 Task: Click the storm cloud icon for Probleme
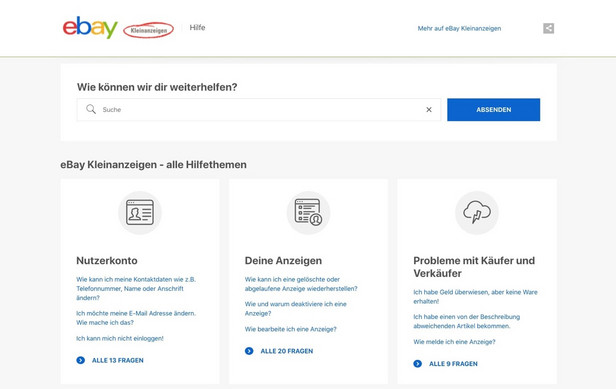pos(477,213)
